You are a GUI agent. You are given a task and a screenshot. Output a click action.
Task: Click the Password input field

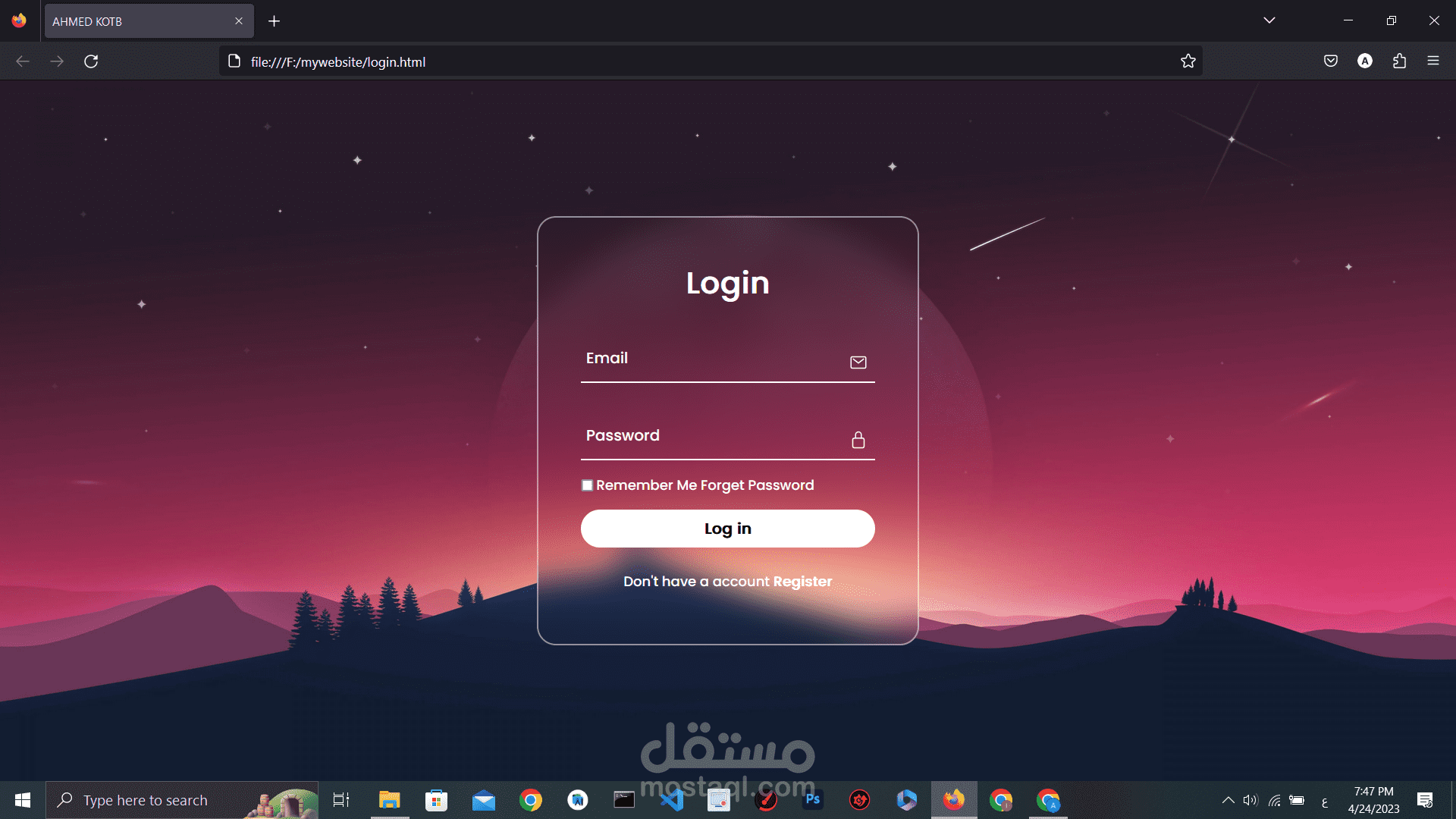[727, 440]
